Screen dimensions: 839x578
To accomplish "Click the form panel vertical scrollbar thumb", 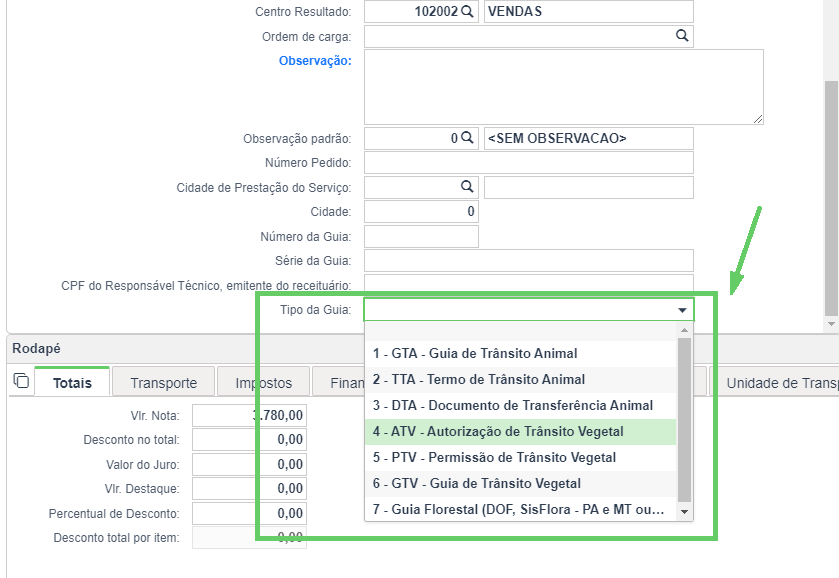I will [x=831, y=198].
